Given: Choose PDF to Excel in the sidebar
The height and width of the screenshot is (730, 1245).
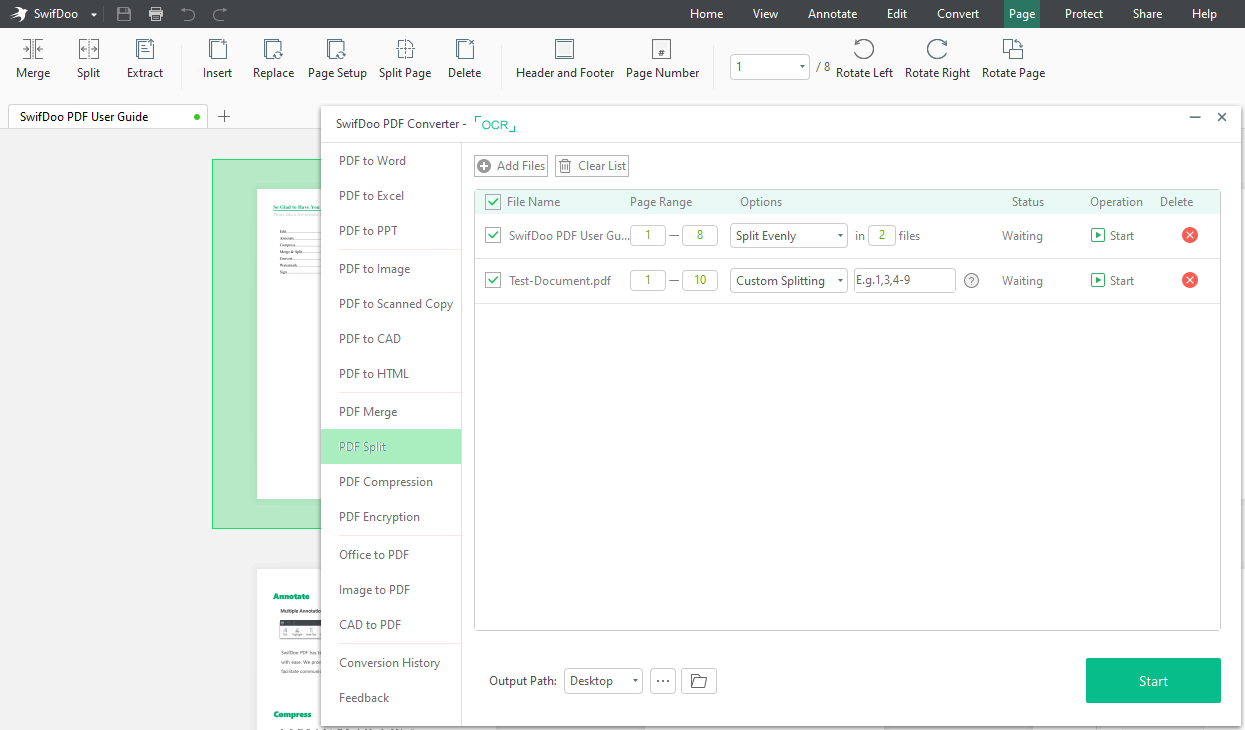Looking at the screenshot, I should pos(391,196).
